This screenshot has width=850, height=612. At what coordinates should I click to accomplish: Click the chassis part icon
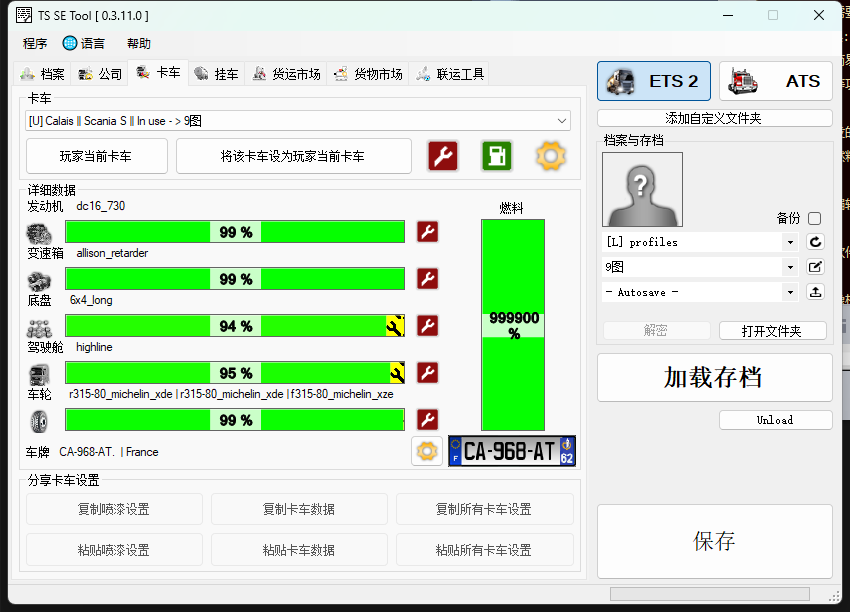(x=39, y=329)
